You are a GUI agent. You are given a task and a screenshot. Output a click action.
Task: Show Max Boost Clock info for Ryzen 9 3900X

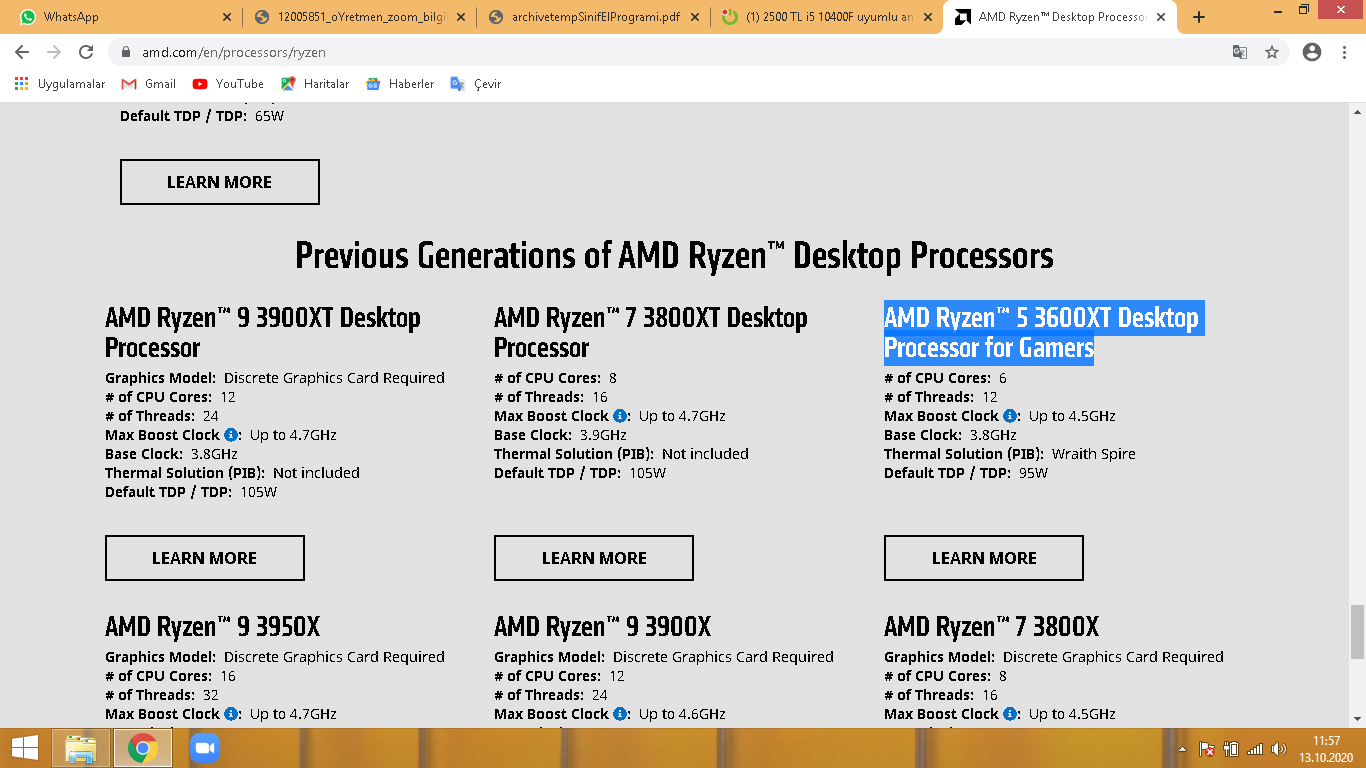620,714
